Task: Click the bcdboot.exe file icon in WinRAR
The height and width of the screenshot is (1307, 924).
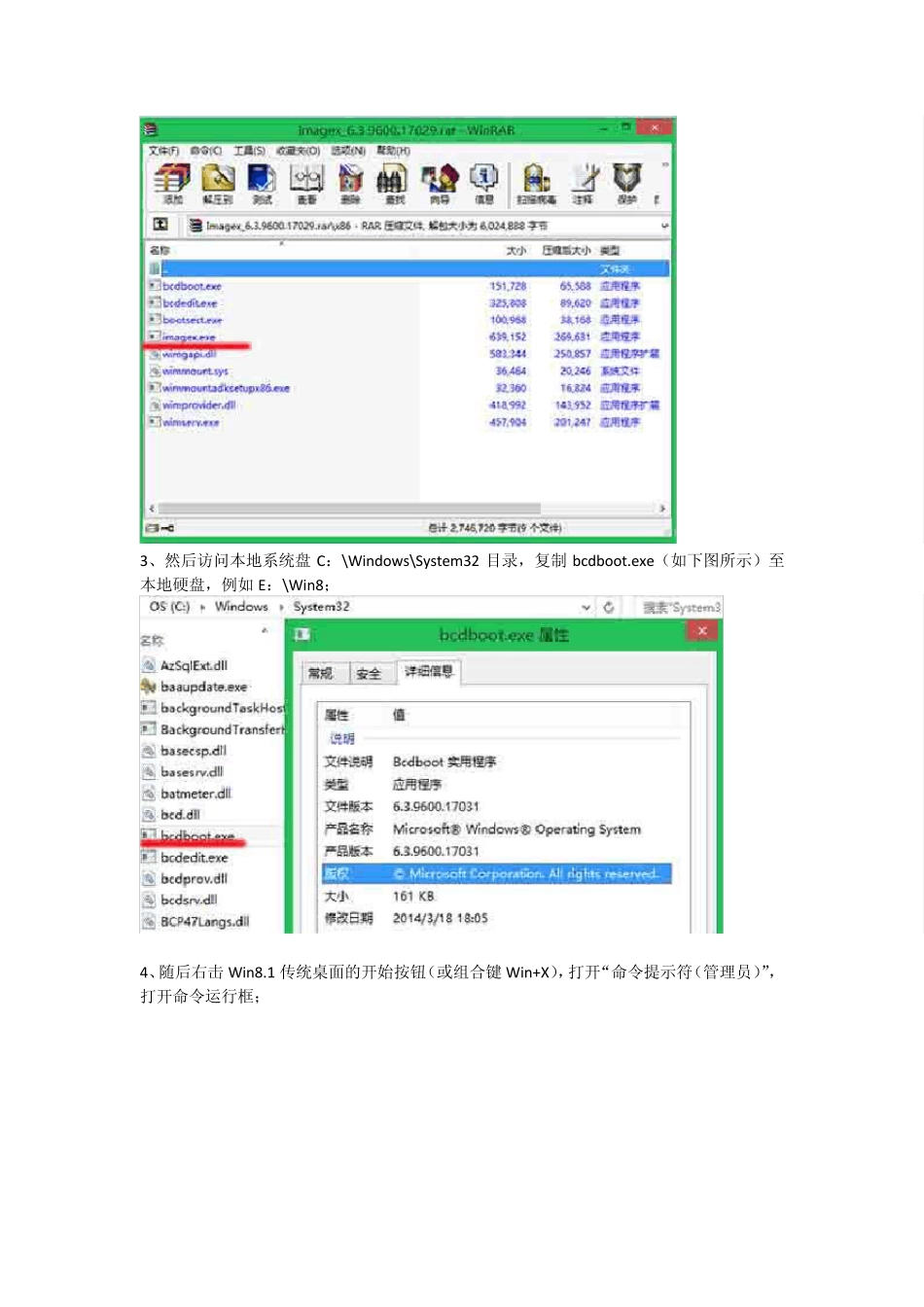Action: click(154, 286)
